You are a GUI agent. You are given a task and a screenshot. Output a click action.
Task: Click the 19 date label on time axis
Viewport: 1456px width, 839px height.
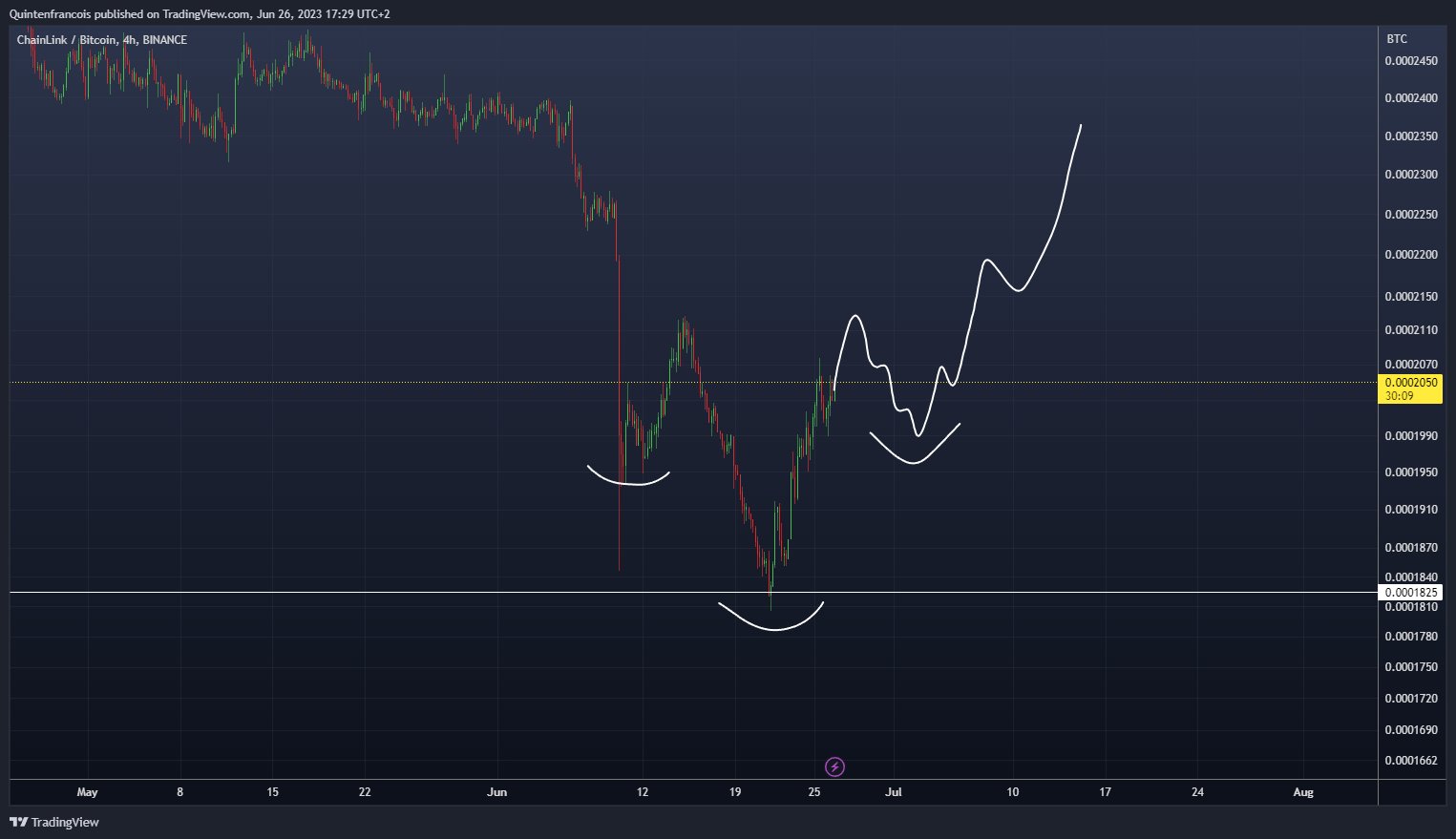tap(735, 792)
